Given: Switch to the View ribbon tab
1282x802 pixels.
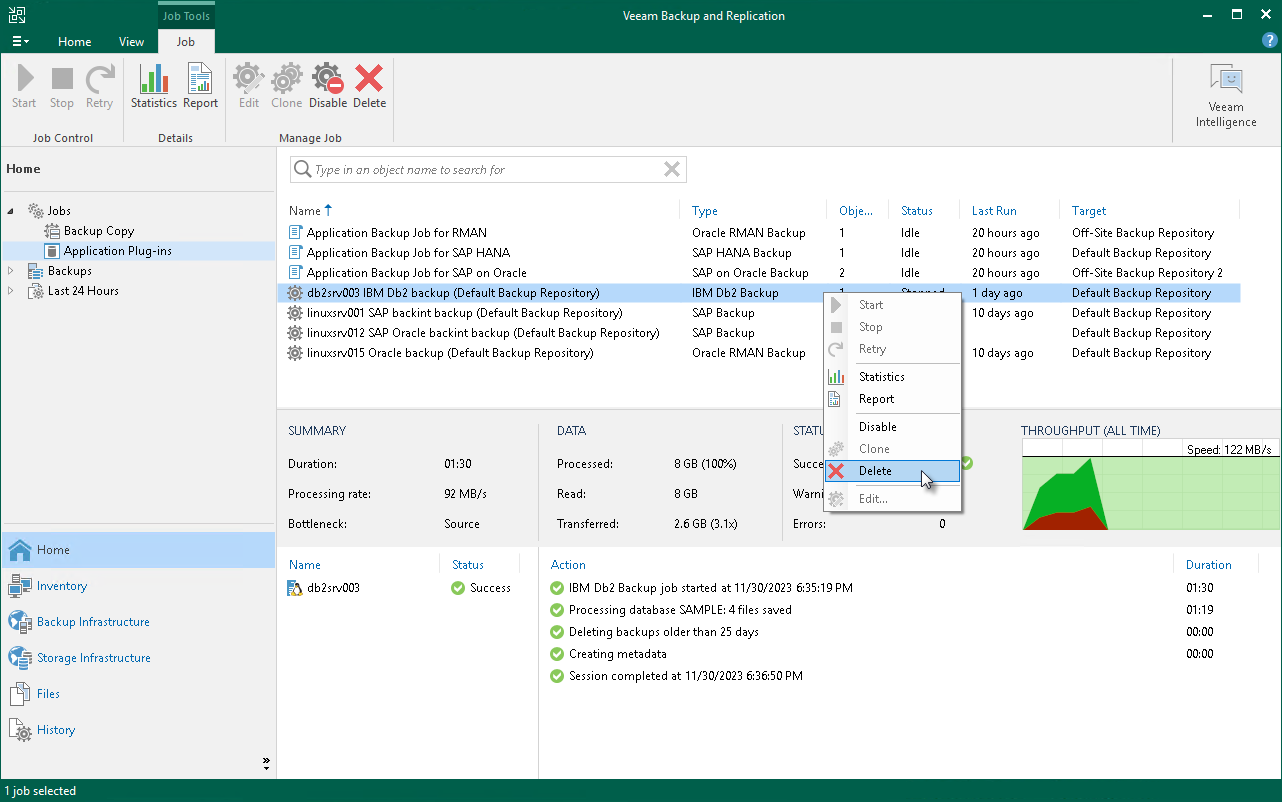Looking at the screenshot, I should [x=131, y=42].
